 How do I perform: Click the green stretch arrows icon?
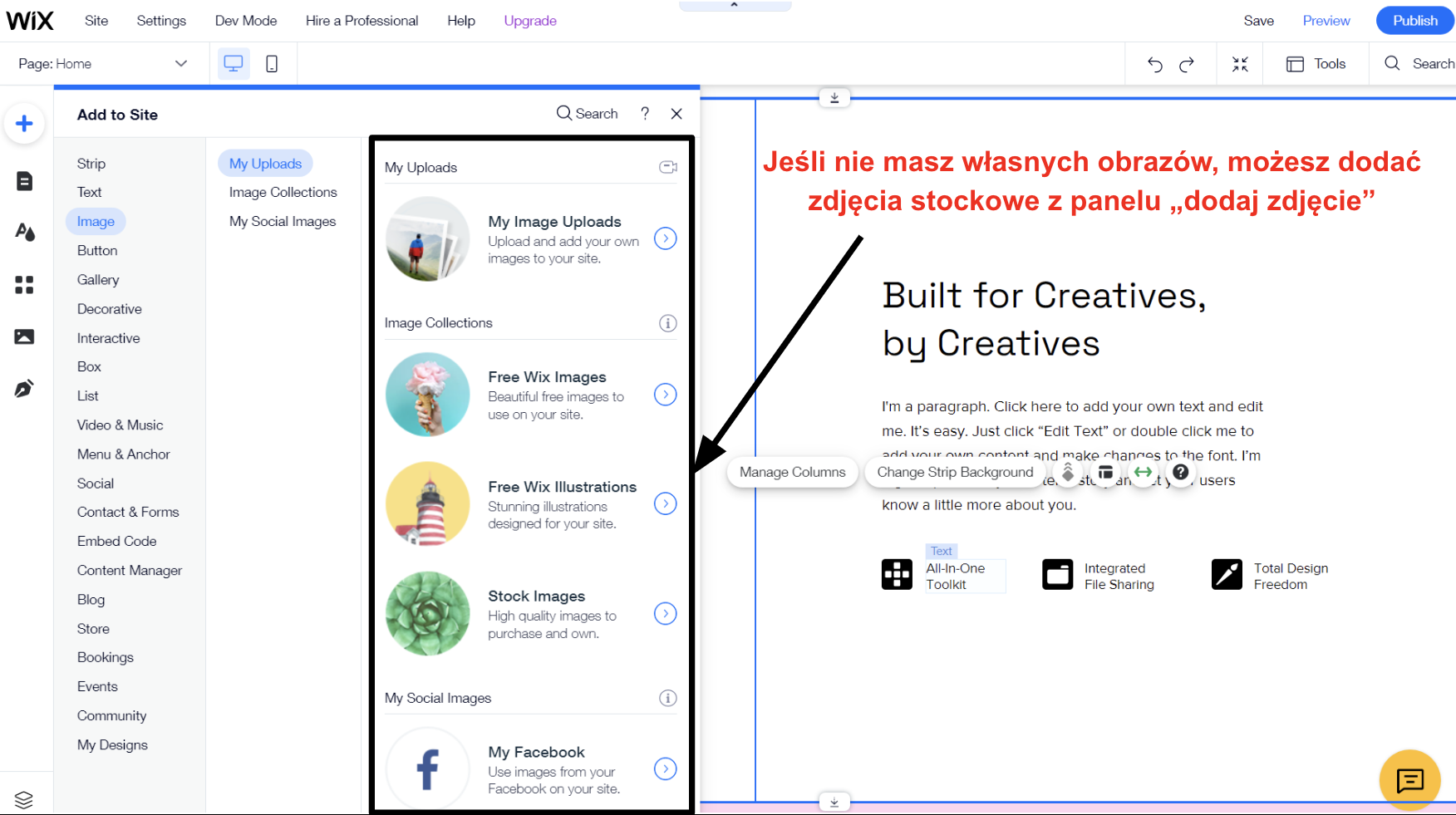tap(1143, 473)
